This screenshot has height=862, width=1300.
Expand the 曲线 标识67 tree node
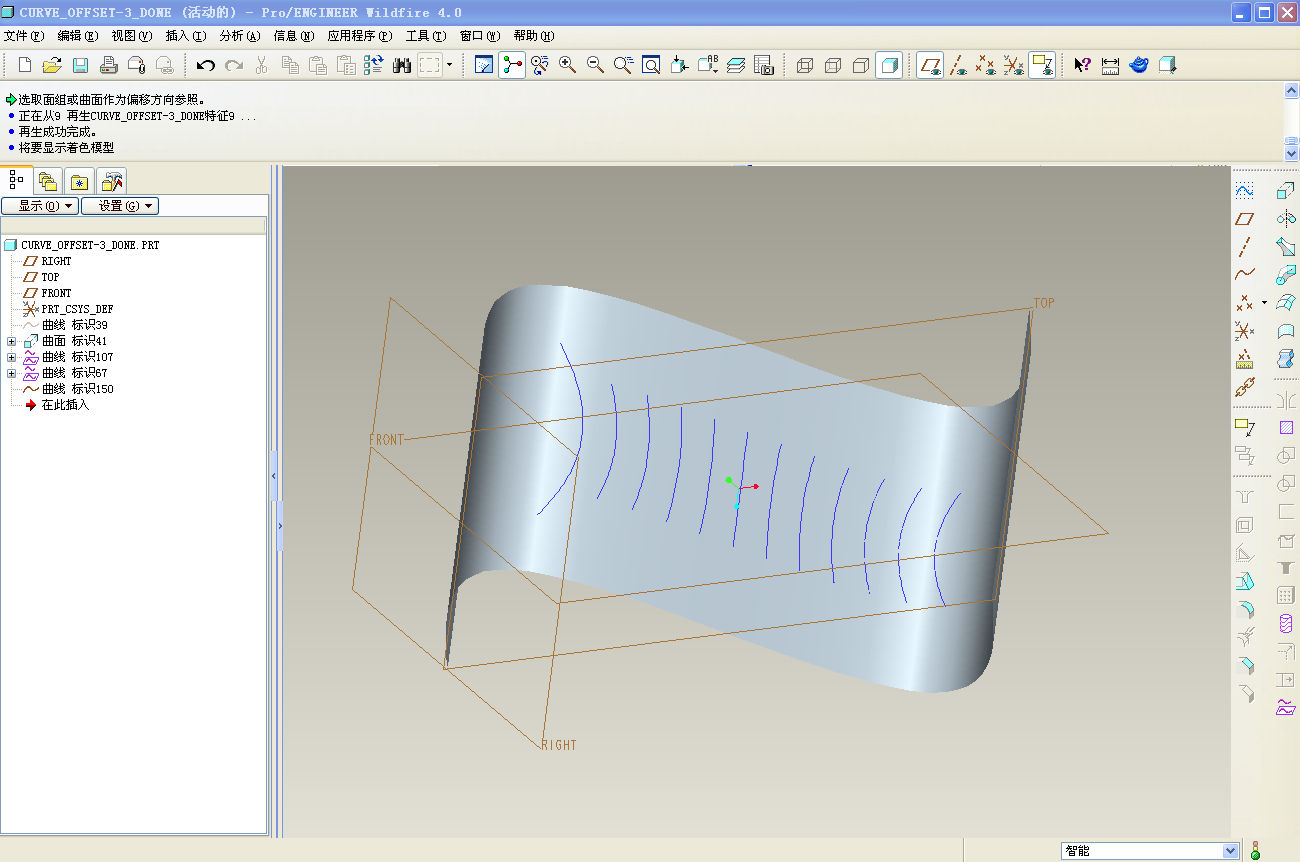(x=11, y=373)
